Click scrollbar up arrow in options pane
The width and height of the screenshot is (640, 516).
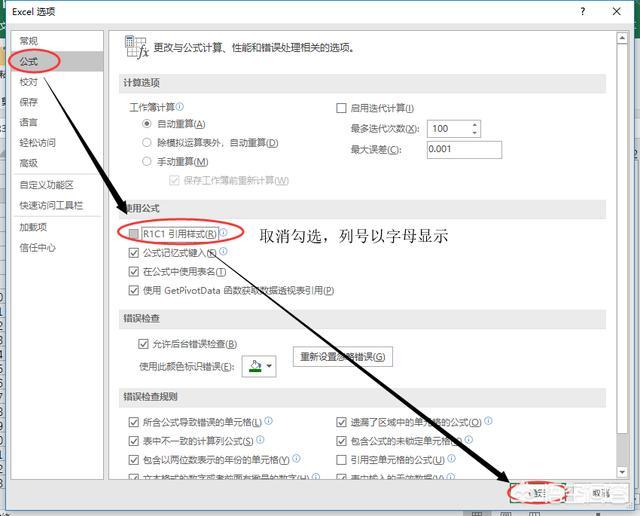tap(622, 38)
